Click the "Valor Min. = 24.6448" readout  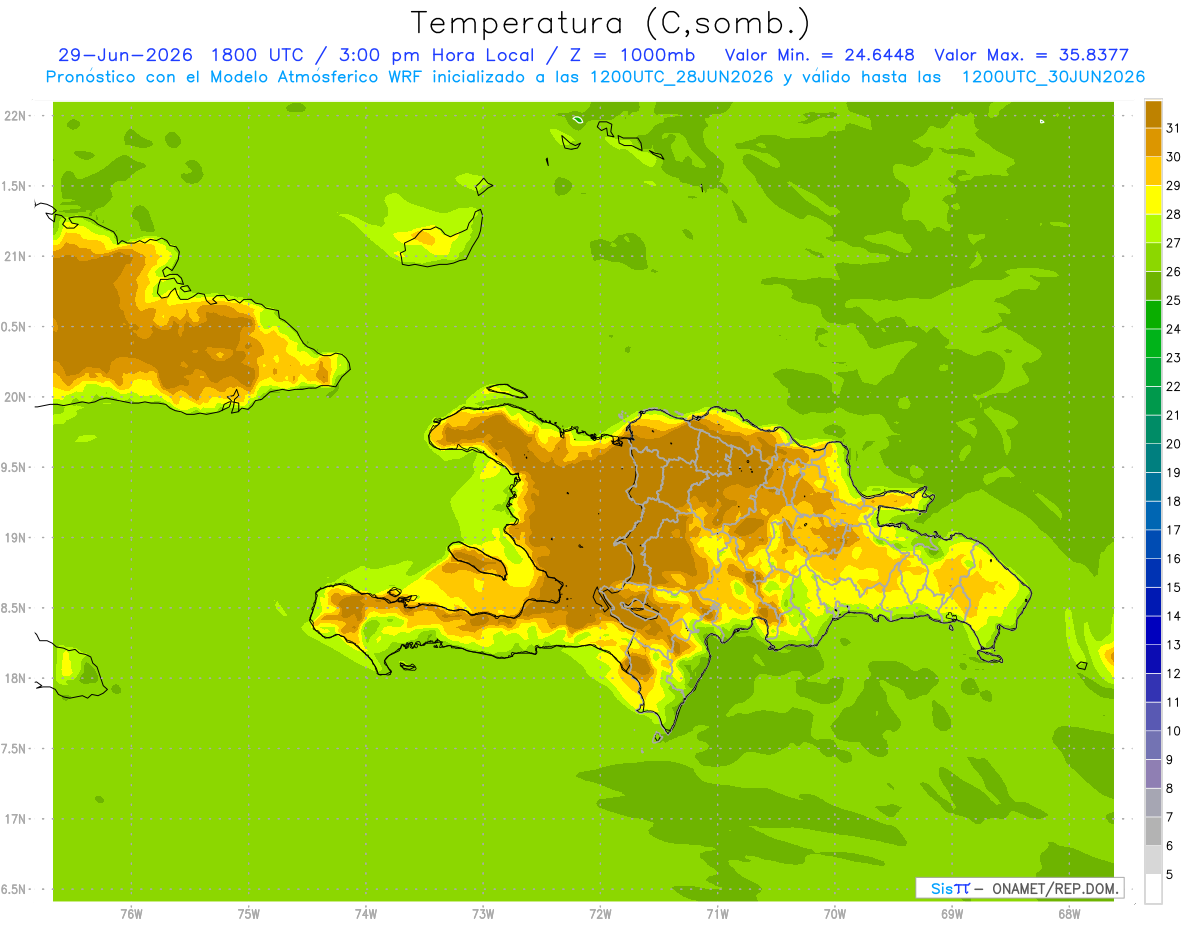[x=819, y=55]
